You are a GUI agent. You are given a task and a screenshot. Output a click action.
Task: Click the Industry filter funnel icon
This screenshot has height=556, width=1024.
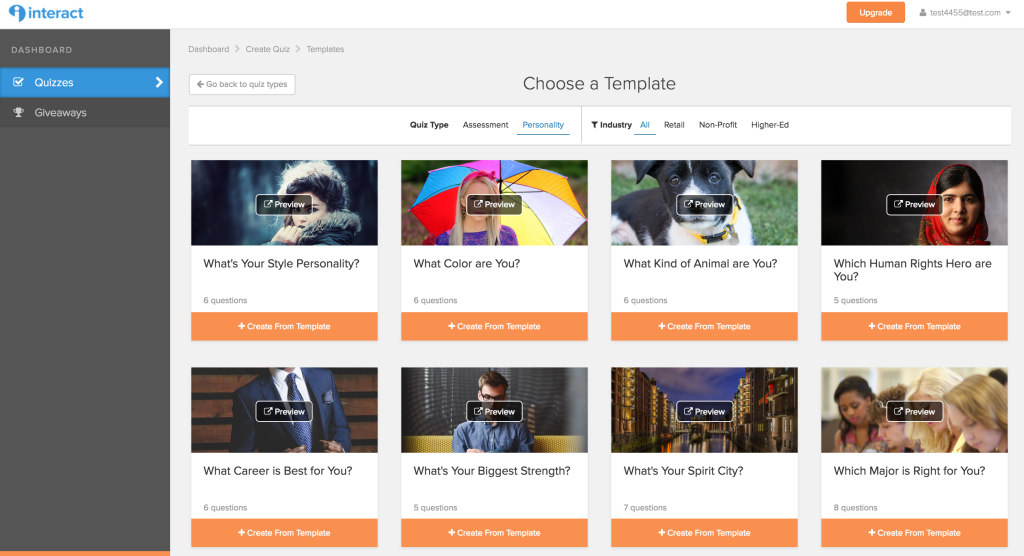[x=594, y=125]
